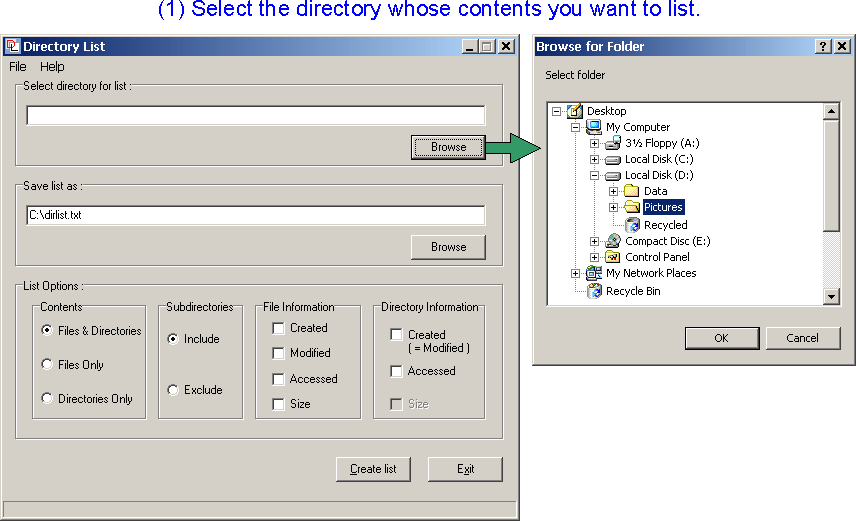Click the Save list as field with C:\dirlist.txt
Viewport: 856px width, 521px height.
point(255,215)
